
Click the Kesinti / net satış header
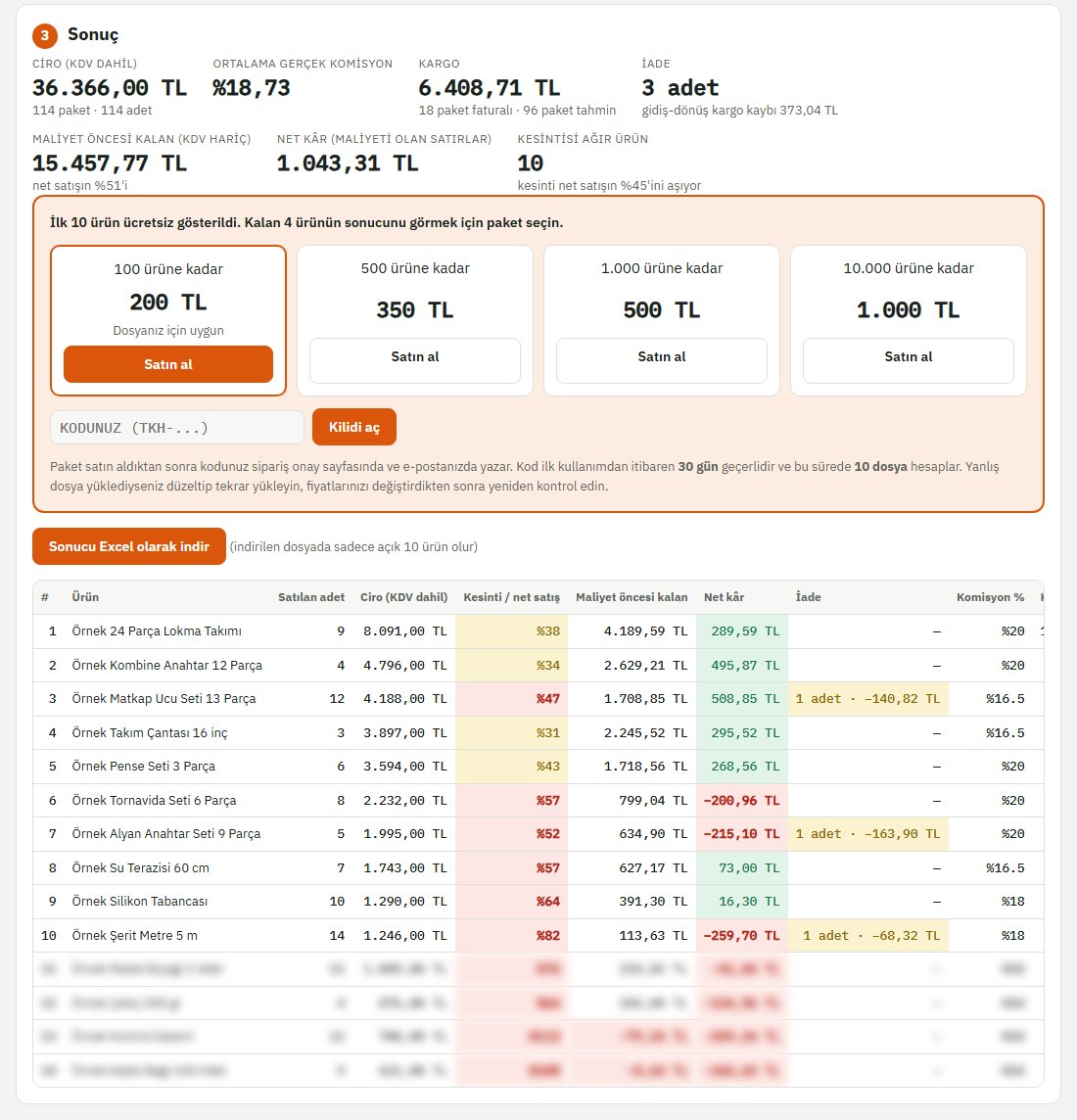pos(511,597)
